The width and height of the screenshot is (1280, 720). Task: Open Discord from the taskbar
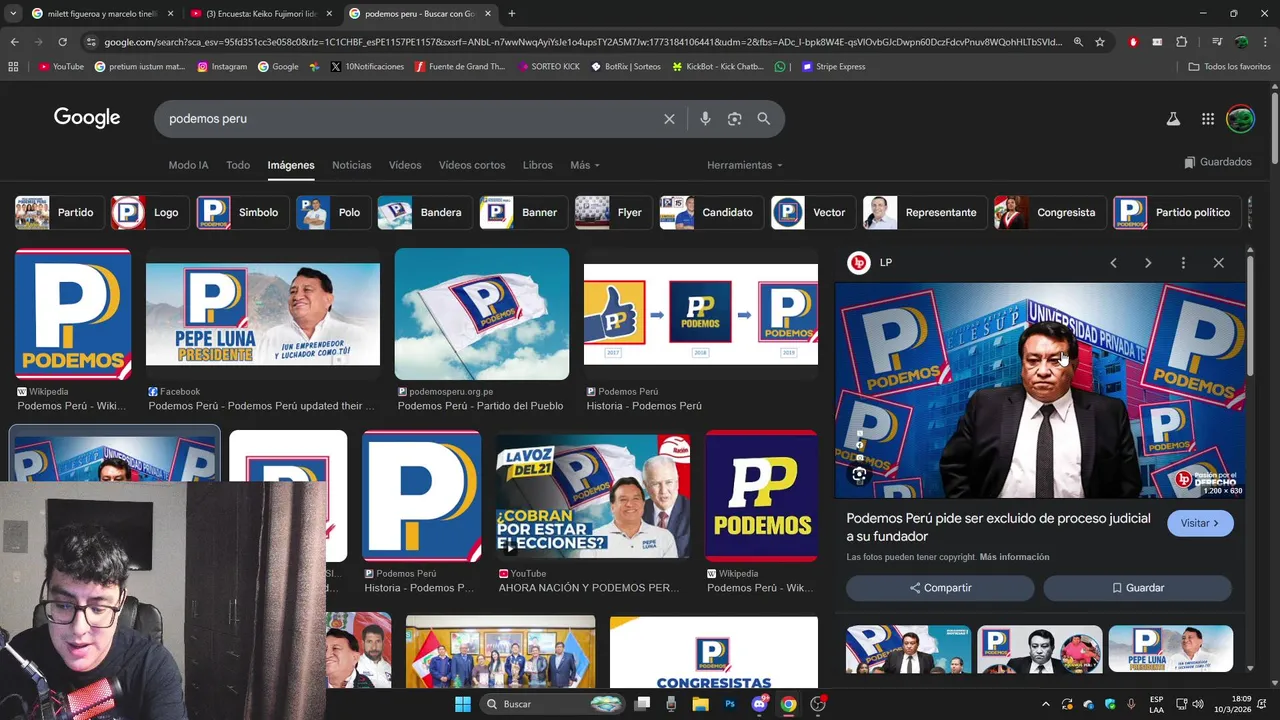[x=759, y=704]
